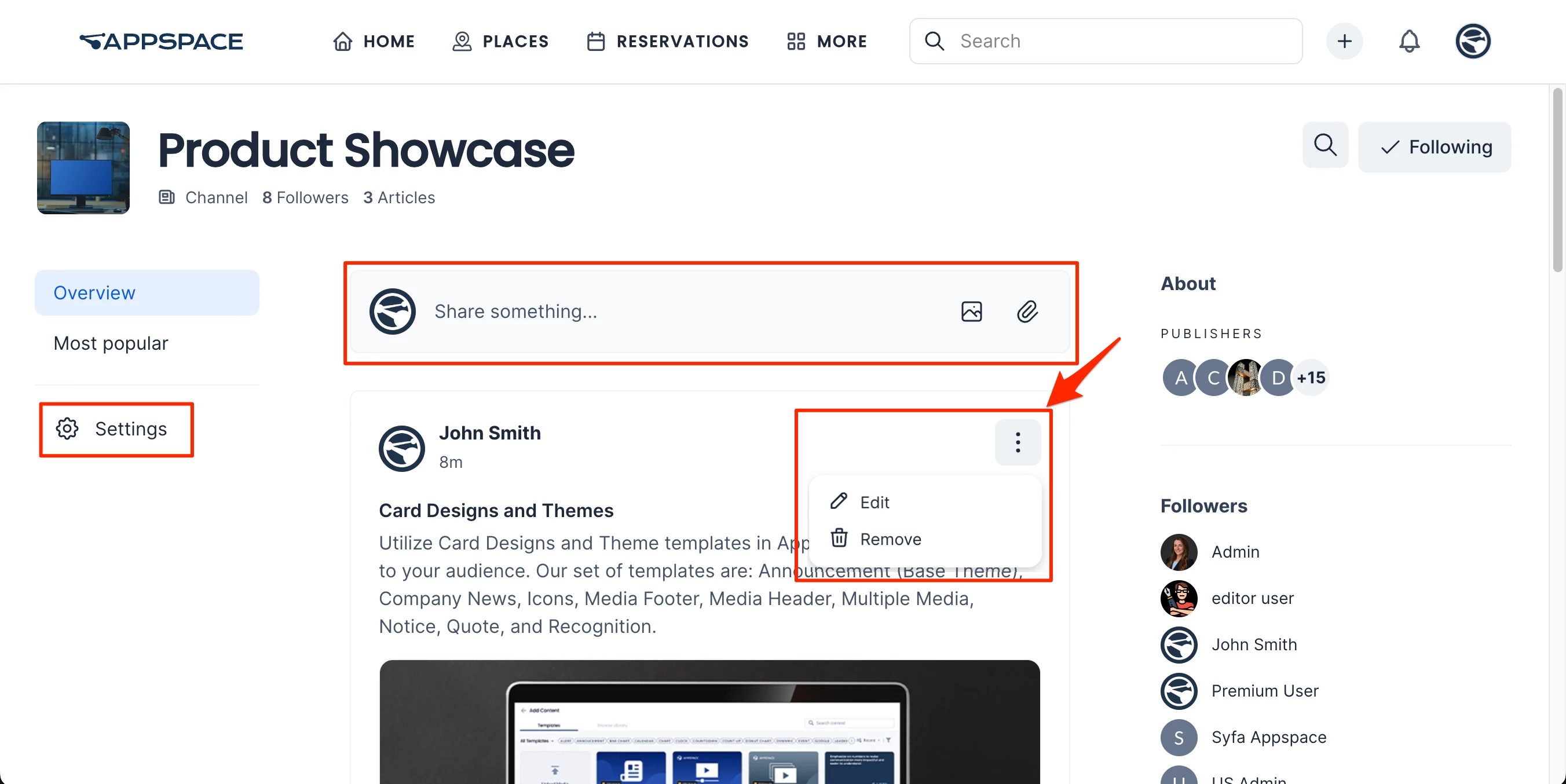Expand the +15 publishers list

coord(1311,378)
